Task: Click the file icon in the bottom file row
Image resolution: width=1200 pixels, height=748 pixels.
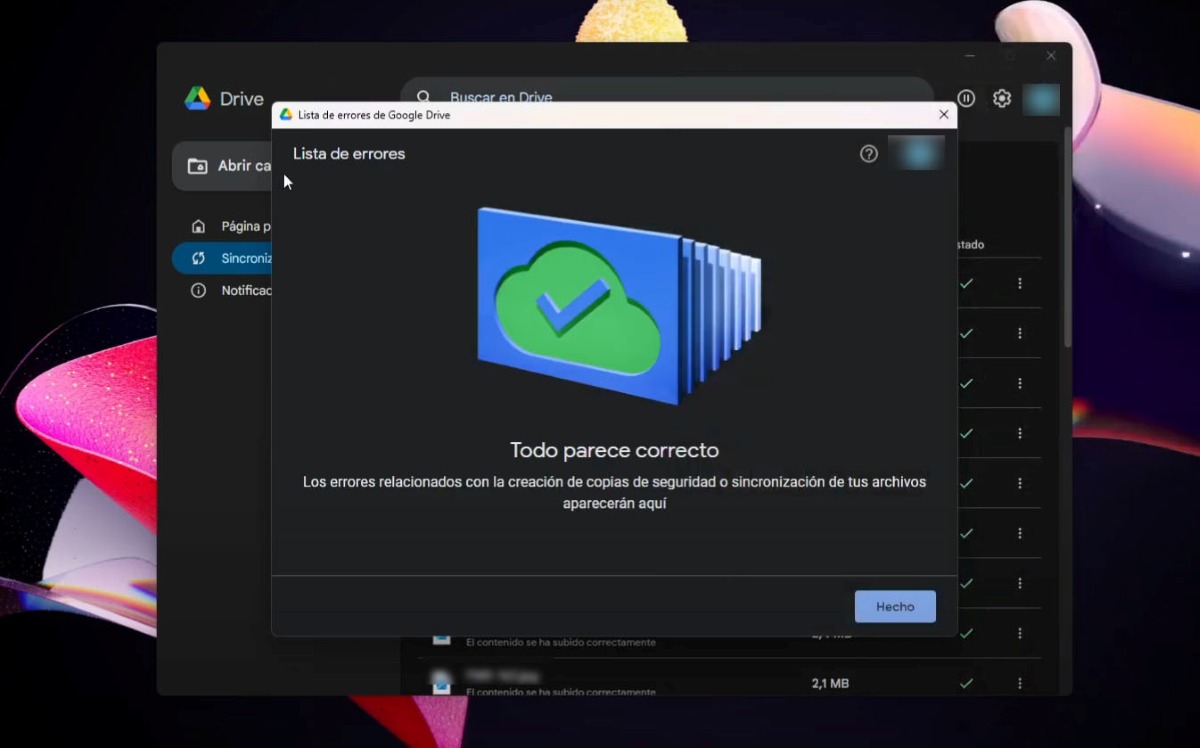Action: coord(441,681)
